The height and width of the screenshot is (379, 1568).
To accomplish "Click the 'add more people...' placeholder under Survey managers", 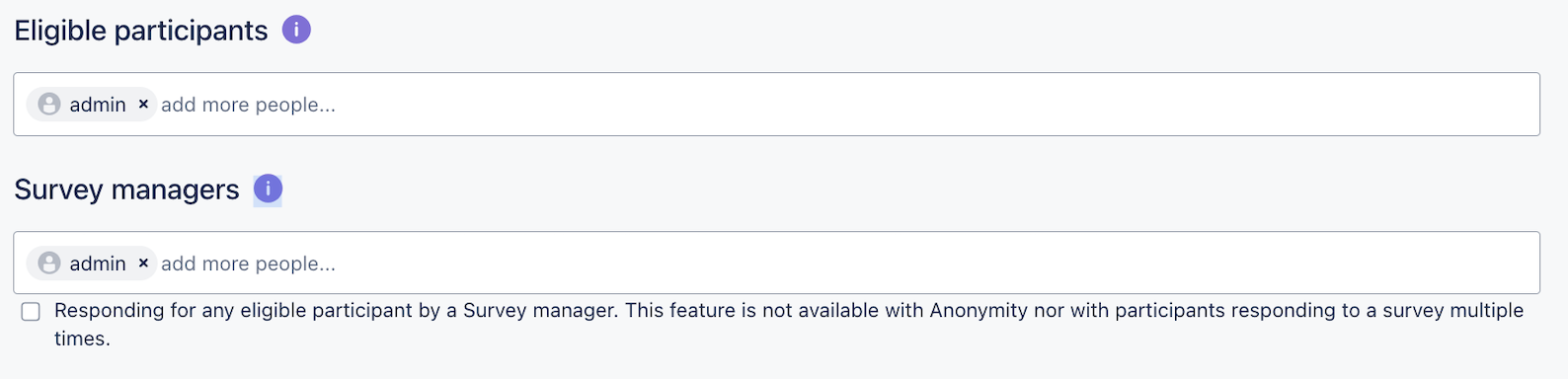I will [248, 263].
